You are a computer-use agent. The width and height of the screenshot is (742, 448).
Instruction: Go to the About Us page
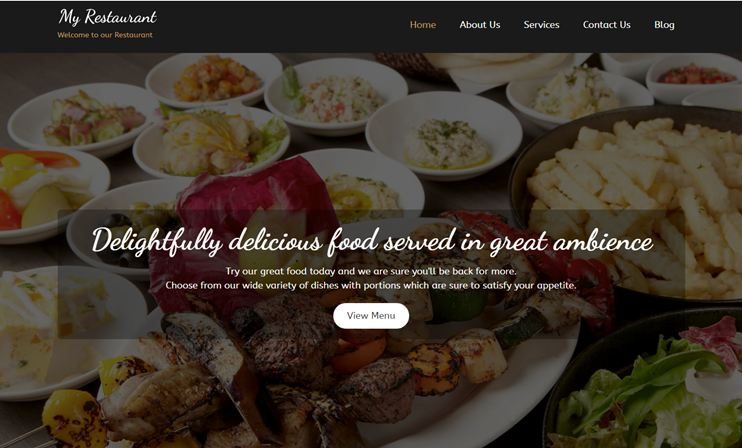[x=479, y=25]
